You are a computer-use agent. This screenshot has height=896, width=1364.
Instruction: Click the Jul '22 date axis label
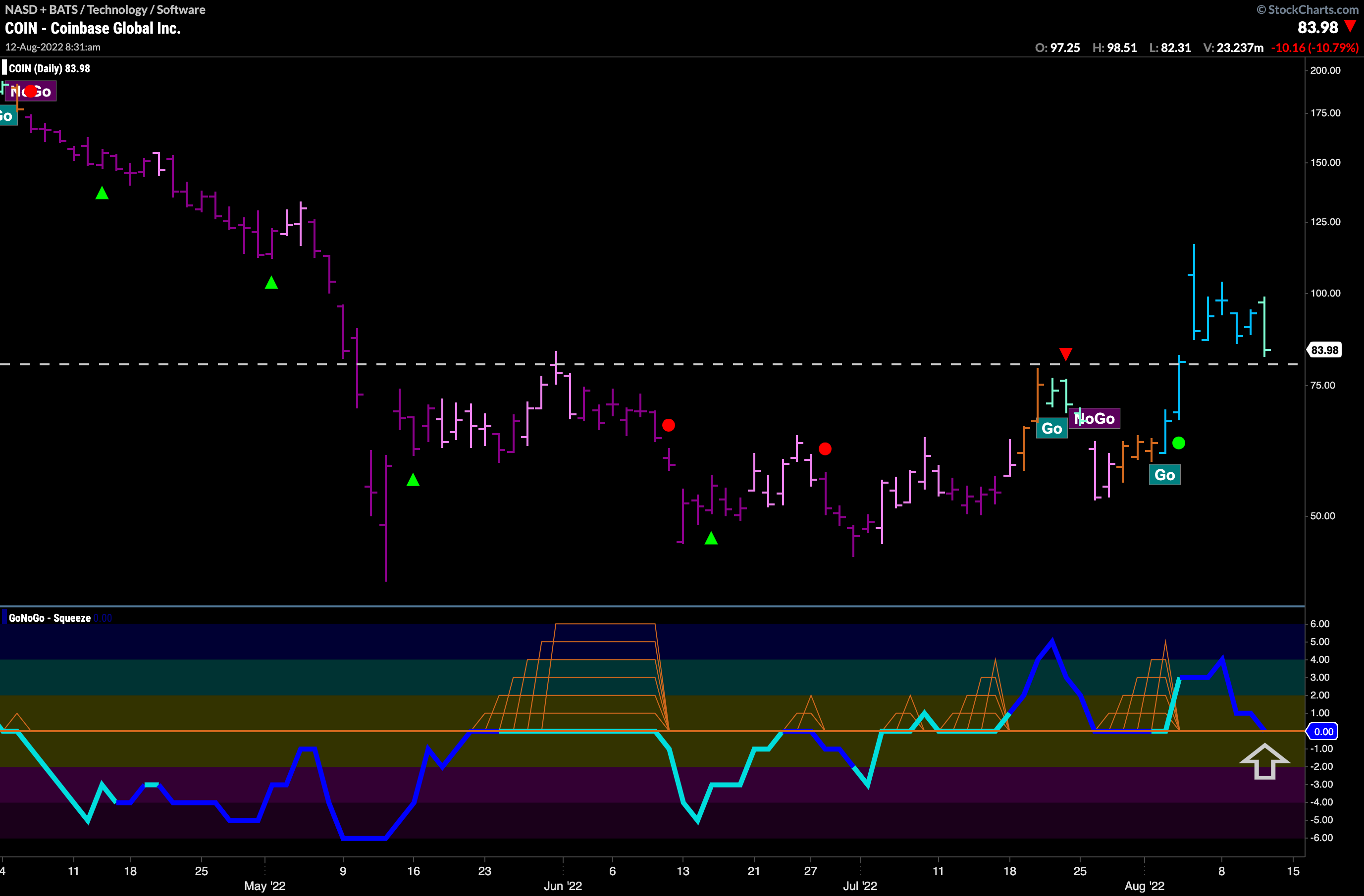860,886
